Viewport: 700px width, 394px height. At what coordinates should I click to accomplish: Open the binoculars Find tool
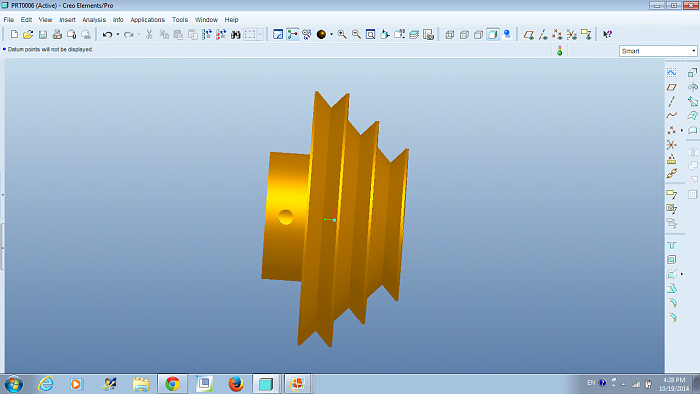236,34
